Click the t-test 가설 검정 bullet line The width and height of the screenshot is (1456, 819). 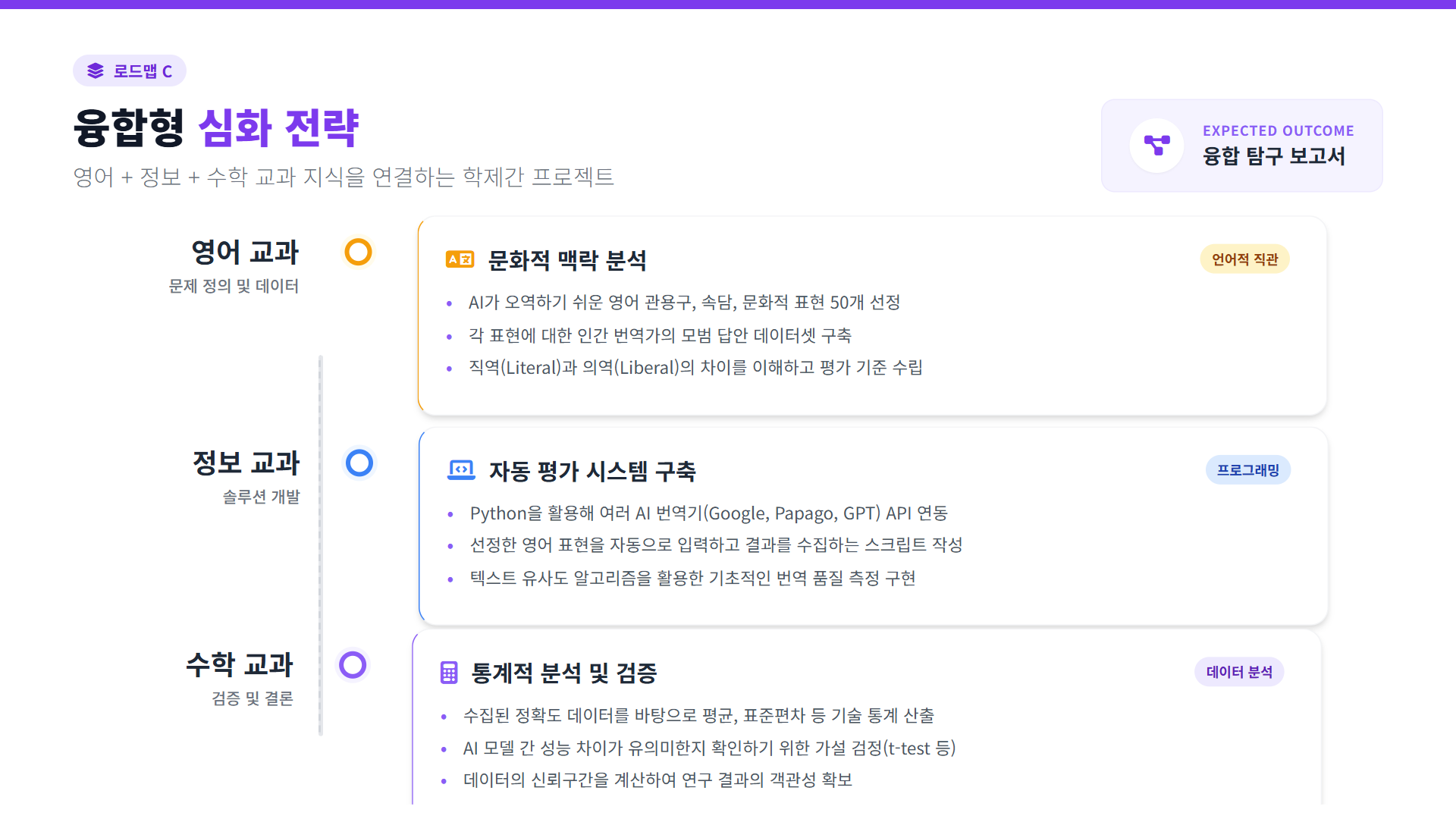[708, 748]
